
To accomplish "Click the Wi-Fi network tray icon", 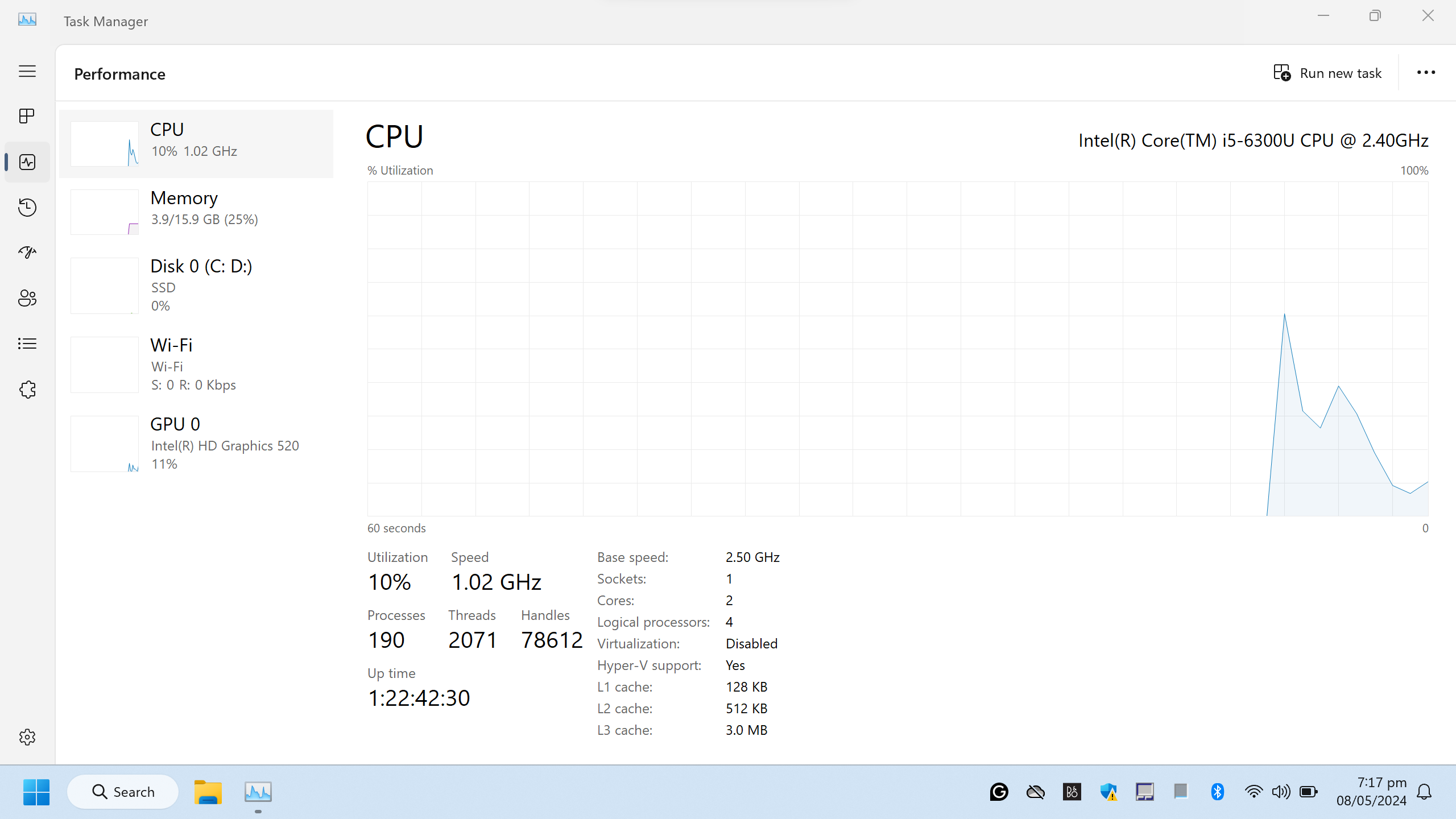I will [1254, 792].
